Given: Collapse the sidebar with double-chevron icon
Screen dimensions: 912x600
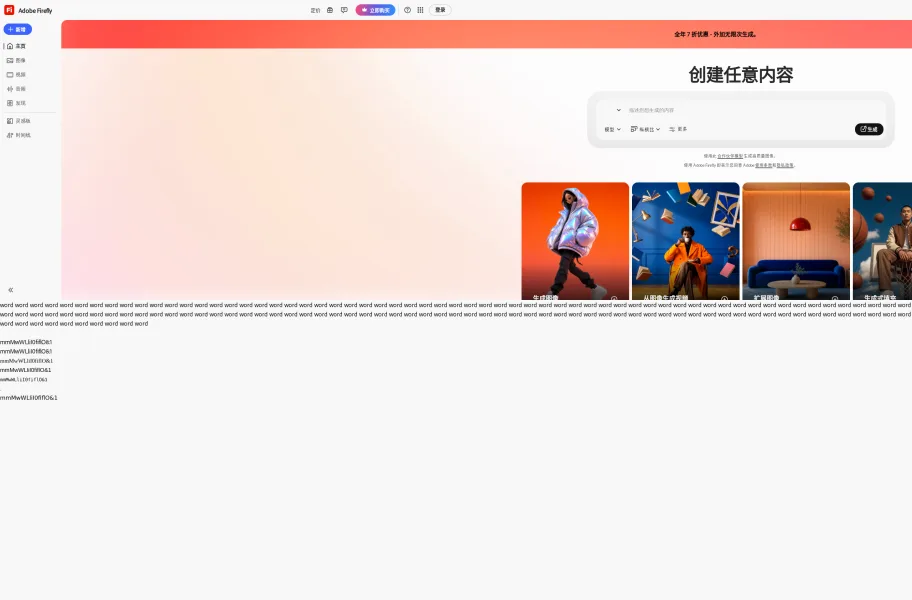Looking at the screenshot, I should pyautogui.click(x=10, y=290).
